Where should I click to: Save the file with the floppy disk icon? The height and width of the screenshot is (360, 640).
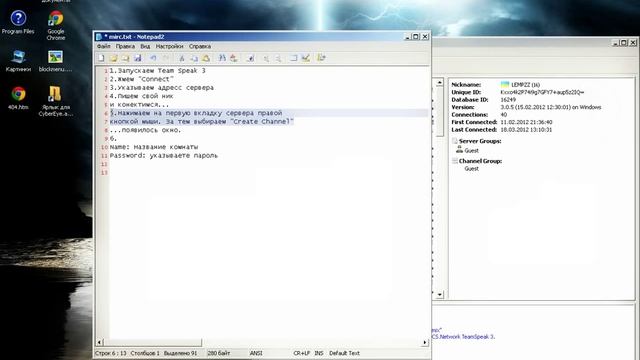(x=138, y=58)
